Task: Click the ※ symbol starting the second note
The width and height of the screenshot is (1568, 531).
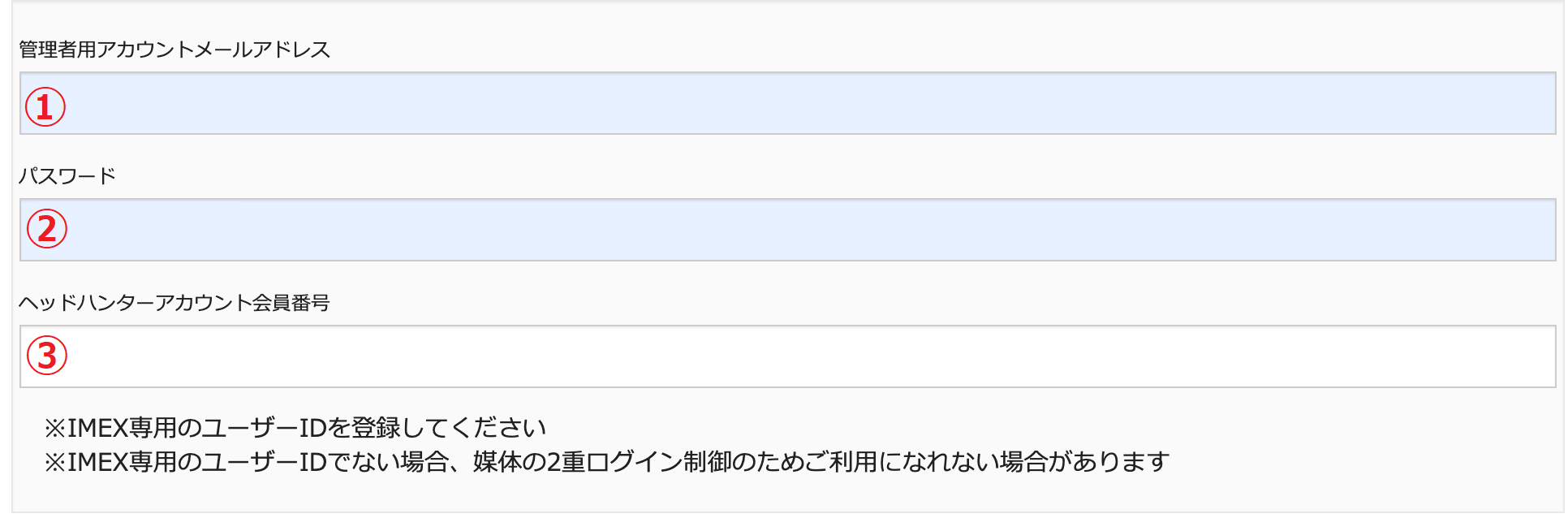Action: pos(54,462)
